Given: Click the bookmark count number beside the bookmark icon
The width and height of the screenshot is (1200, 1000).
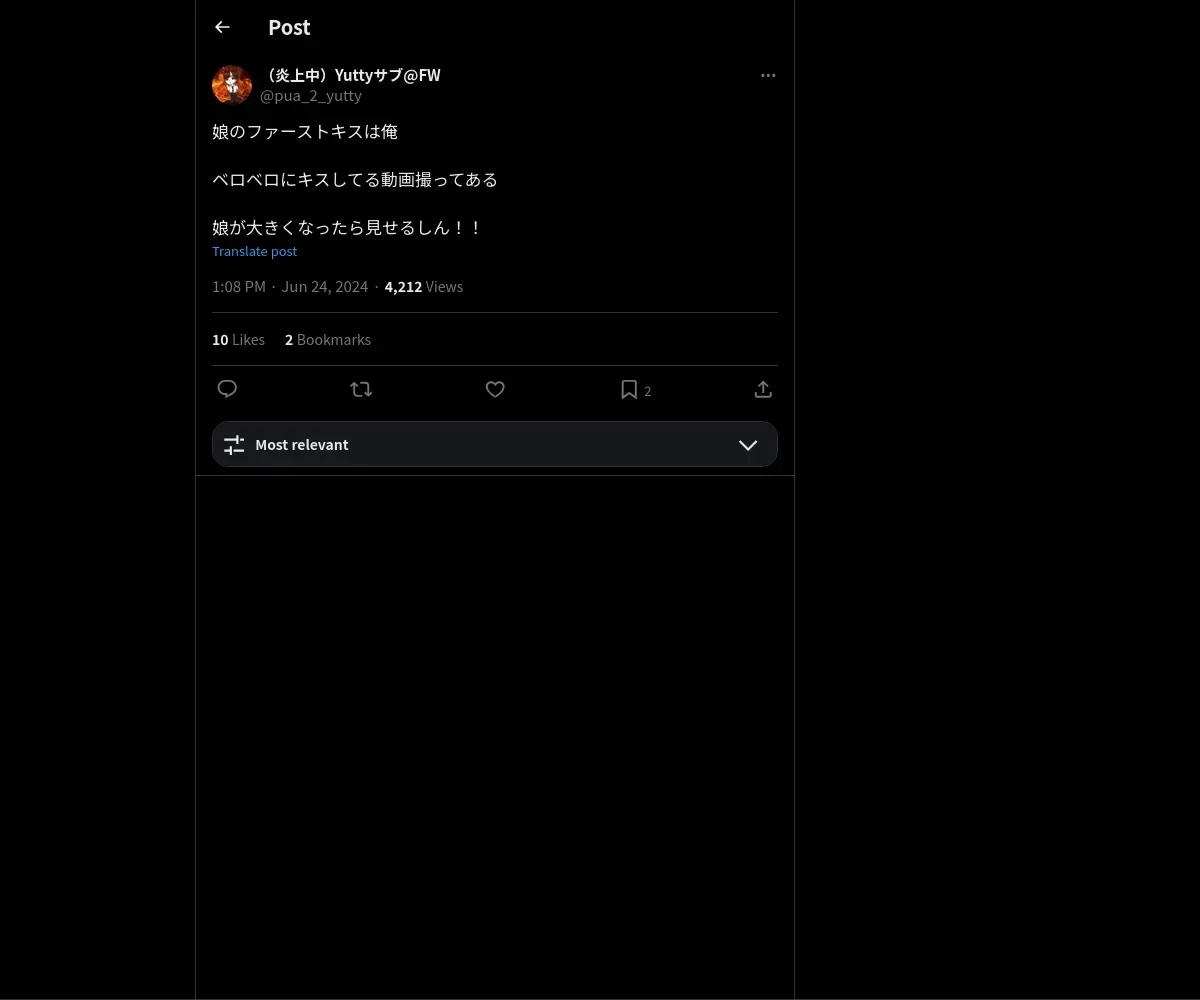Looking at the screenshot, I should click(x=648, y=391).
